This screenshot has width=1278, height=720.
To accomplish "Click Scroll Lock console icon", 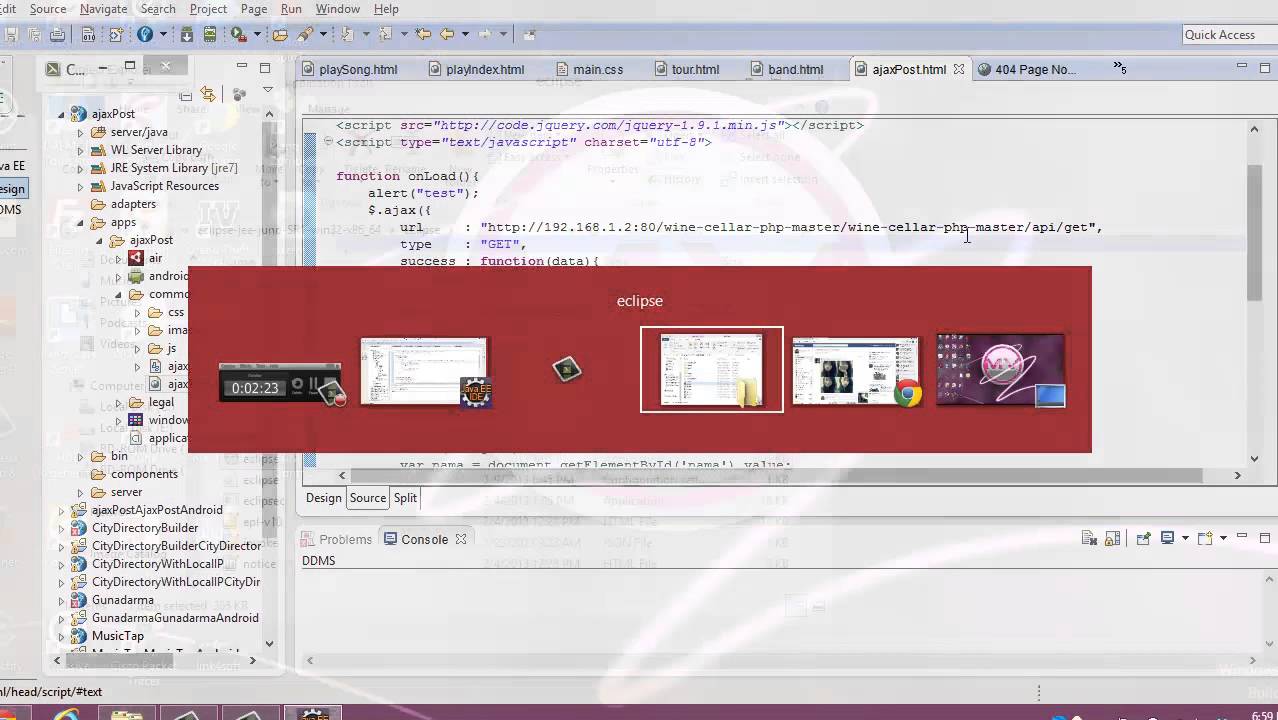I will point(1112,538).
